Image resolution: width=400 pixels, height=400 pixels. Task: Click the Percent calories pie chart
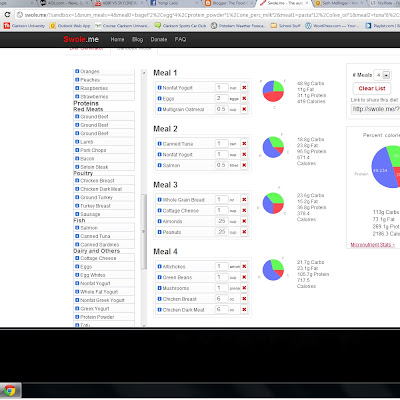point(387,167)
